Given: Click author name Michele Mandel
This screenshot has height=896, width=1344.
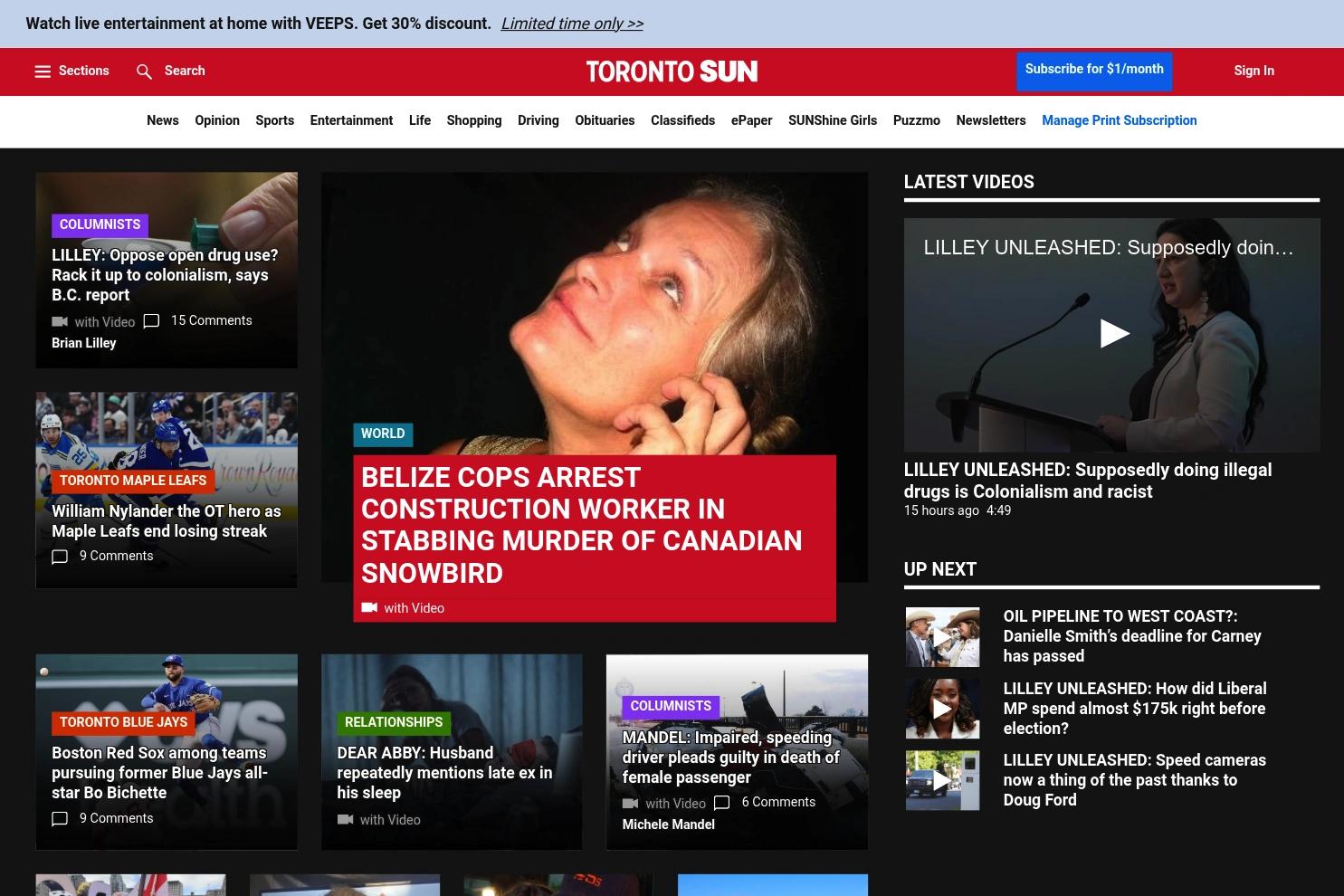Looking at the screenshot, I should (x=668, y=825).
